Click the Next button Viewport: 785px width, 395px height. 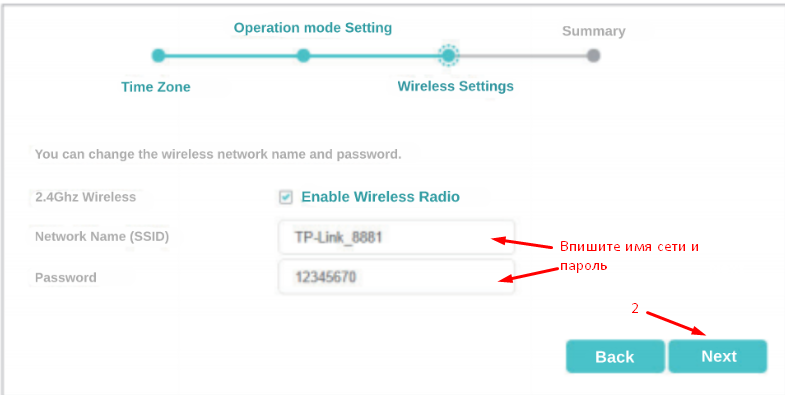(718, 356)
